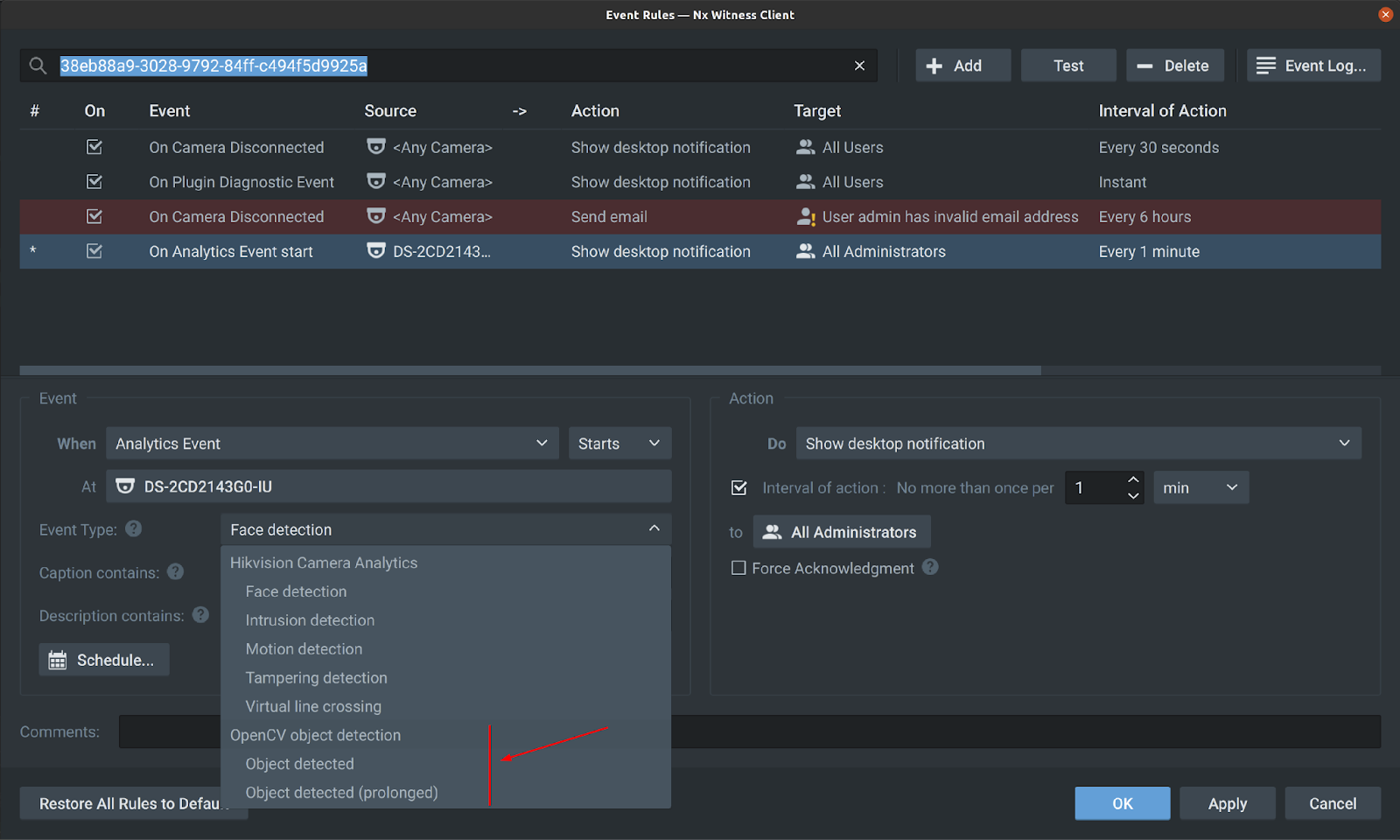Screen dimensions: 1400x840
Task: Disable the first On Camera Disconnected rule
Action: [94, 147]
